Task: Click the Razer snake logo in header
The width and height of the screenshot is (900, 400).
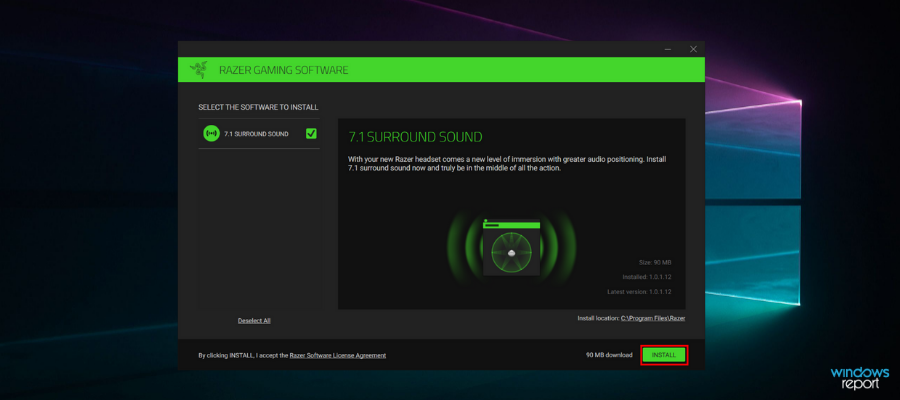Action: (199, 70)
